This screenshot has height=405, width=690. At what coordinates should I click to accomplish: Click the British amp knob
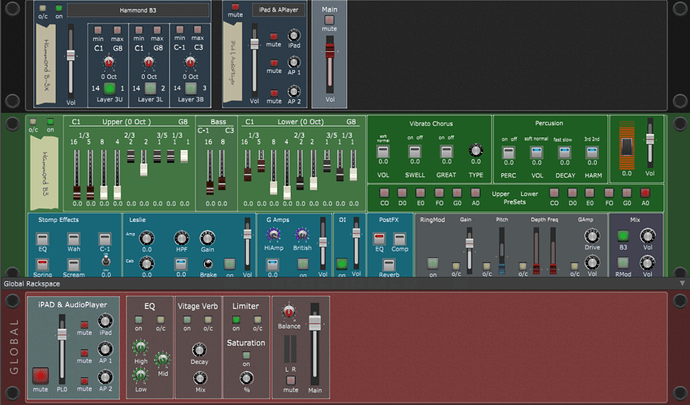pyautogui.click(x=302, y=236)
